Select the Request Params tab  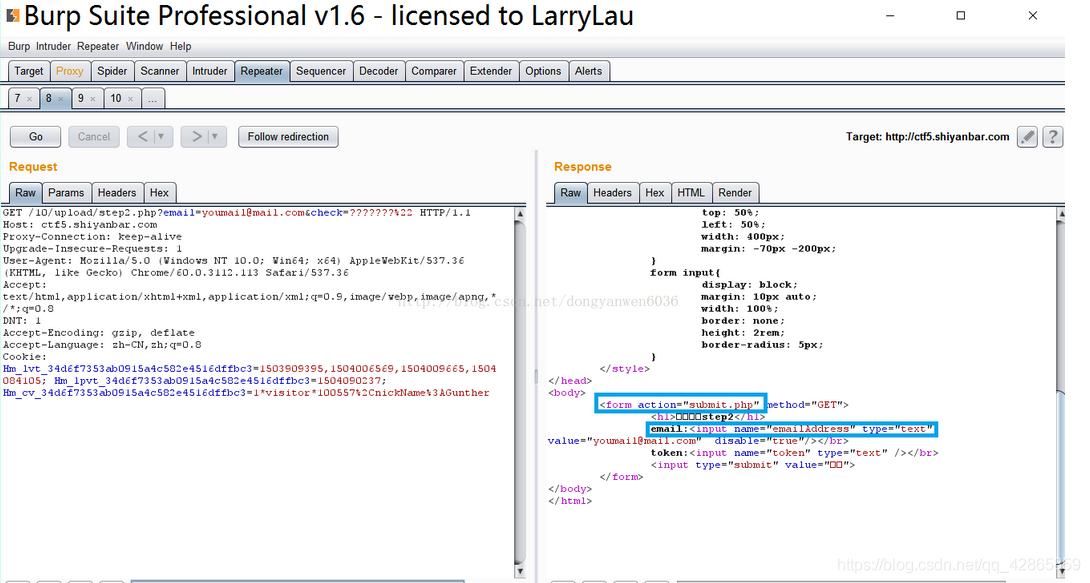66,193
